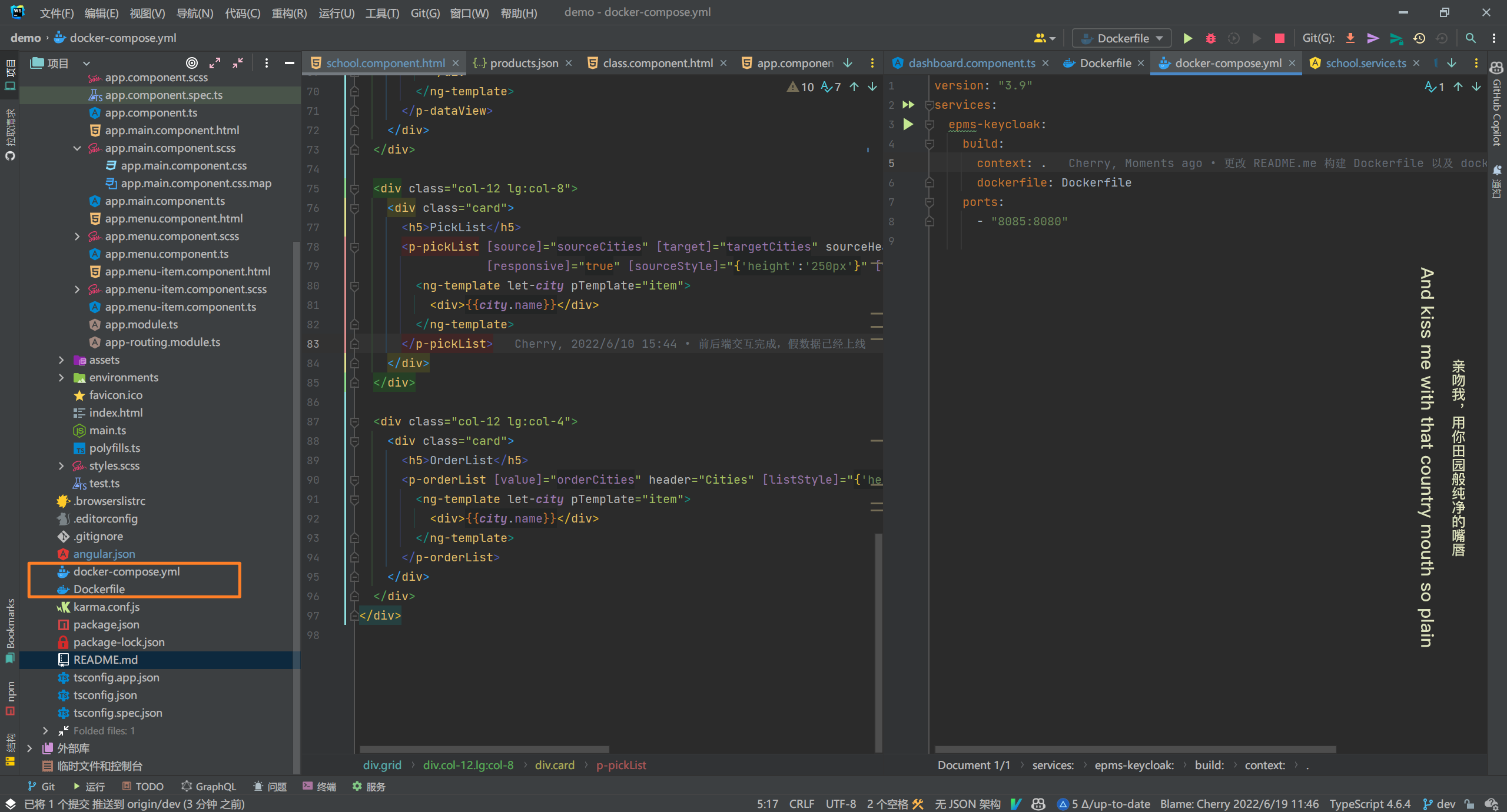This screenshot has height=812, width=1507.
Task: Open the 终端 terminal tool window
Action: coord(320,787)
